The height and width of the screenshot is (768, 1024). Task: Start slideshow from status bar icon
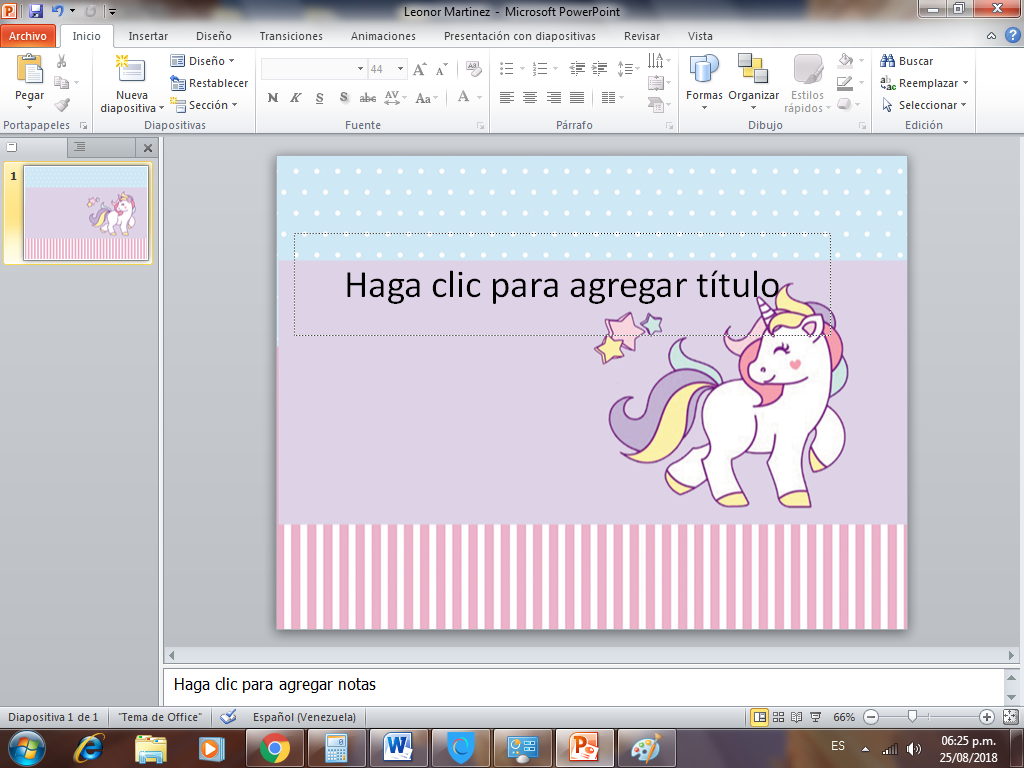[x=815, y=717]
